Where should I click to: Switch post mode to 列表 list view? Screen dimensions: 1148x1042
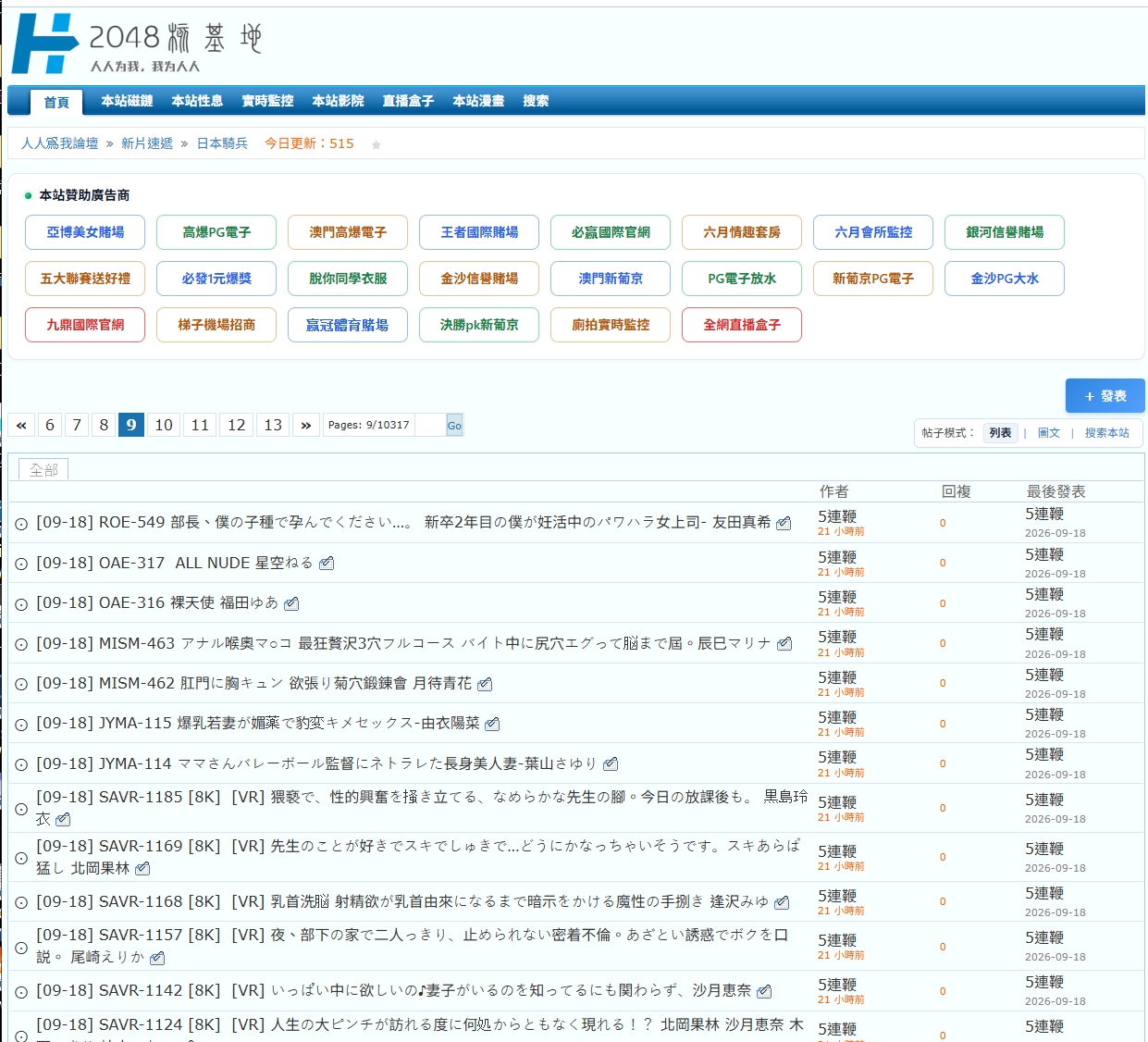[x=1000, y=433]
